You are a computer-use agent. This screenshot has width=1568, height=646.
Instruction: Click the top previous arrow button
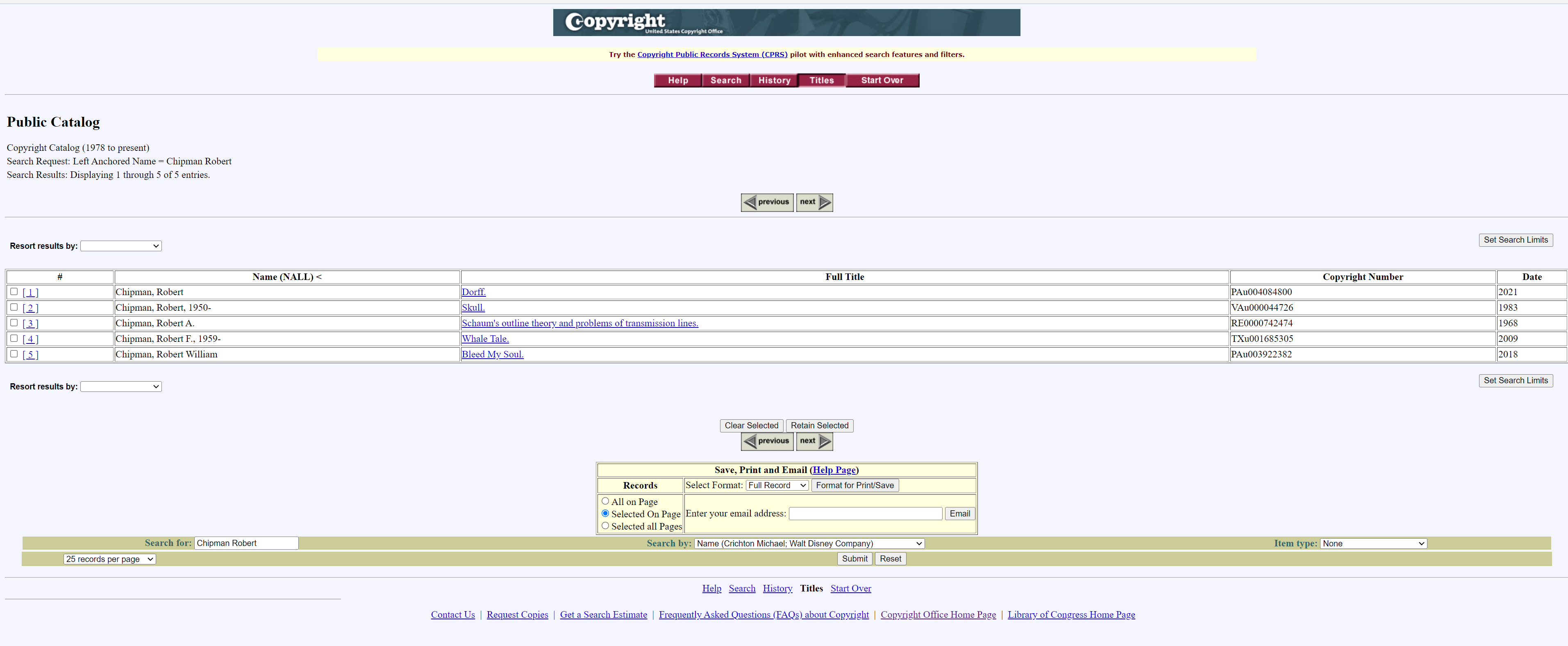click(x=766, y=202)
